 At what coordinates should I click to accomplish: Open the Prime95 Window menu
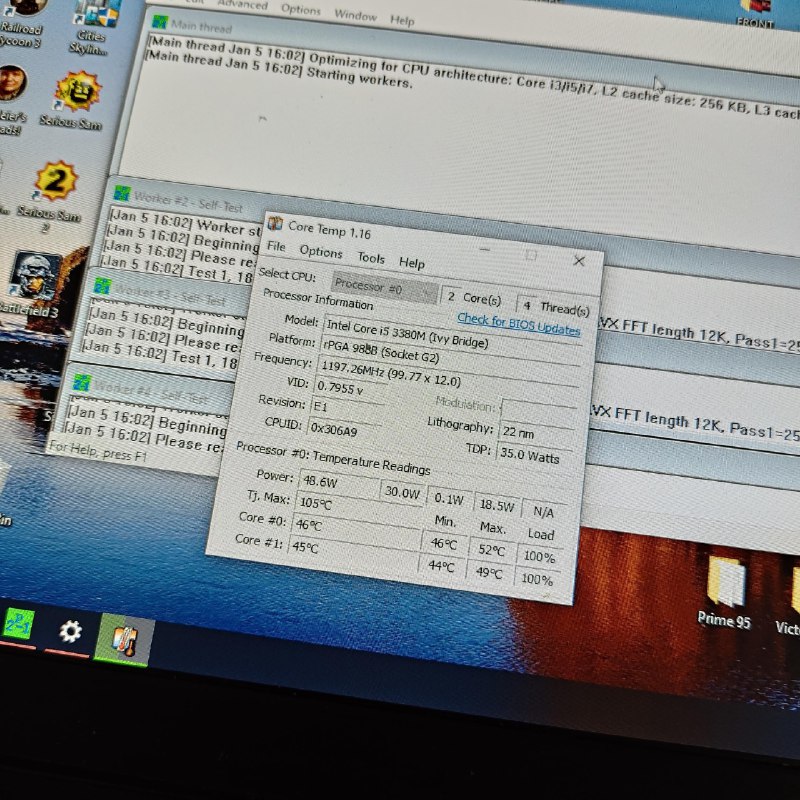(x=355, y=15)
